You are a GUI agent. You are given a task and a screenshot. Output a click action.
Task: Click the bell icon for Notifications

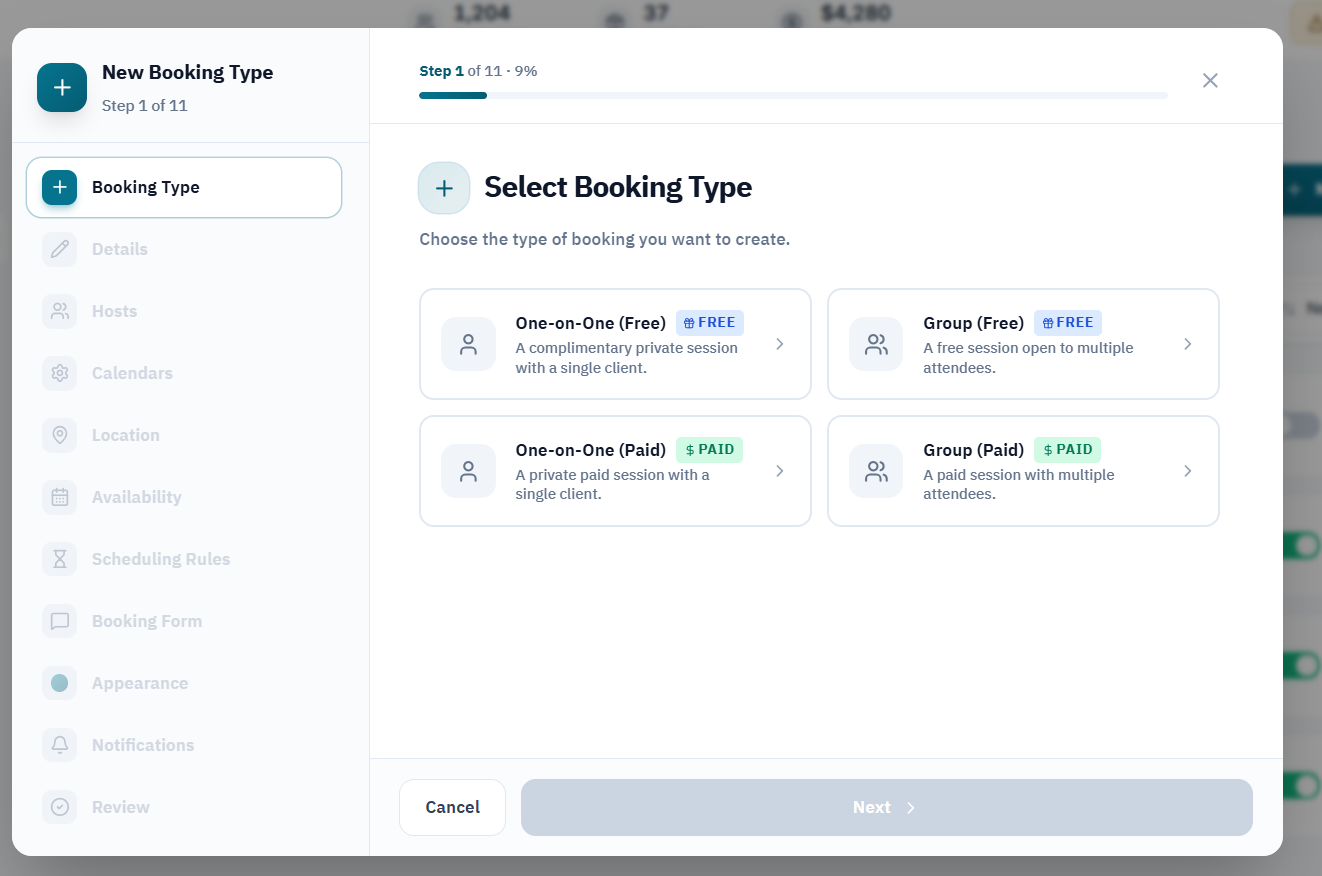pyautogui.click(x=59, y=745)
